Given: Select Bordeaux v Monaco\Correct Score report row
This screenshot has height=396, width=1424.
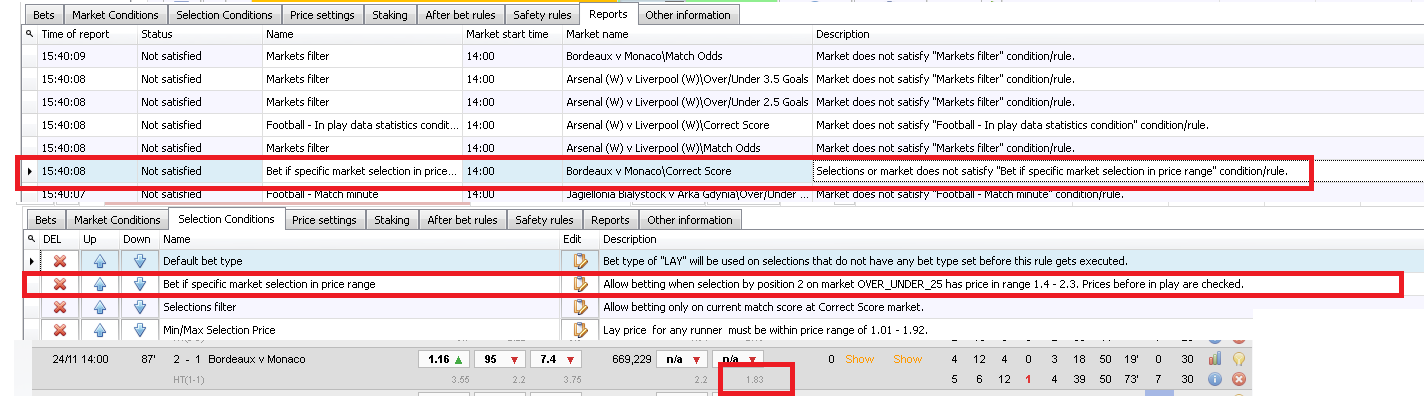Looking at the screenshot, I should [723, 171].
